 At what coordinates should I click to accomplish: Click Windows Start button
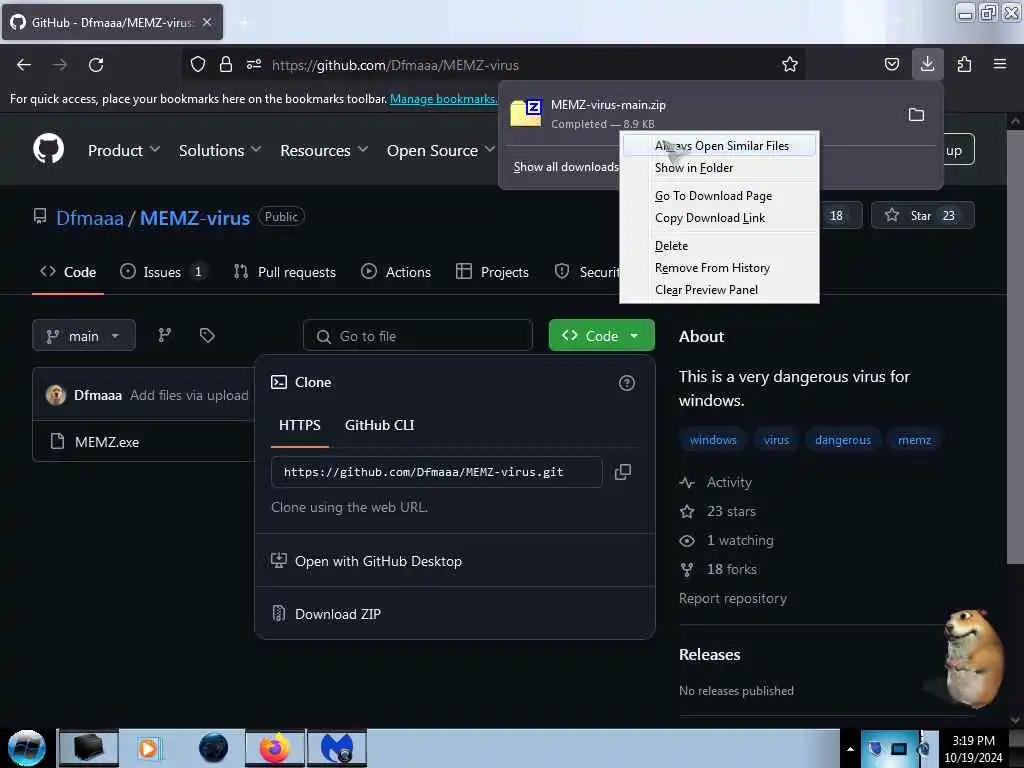point(27,748)
